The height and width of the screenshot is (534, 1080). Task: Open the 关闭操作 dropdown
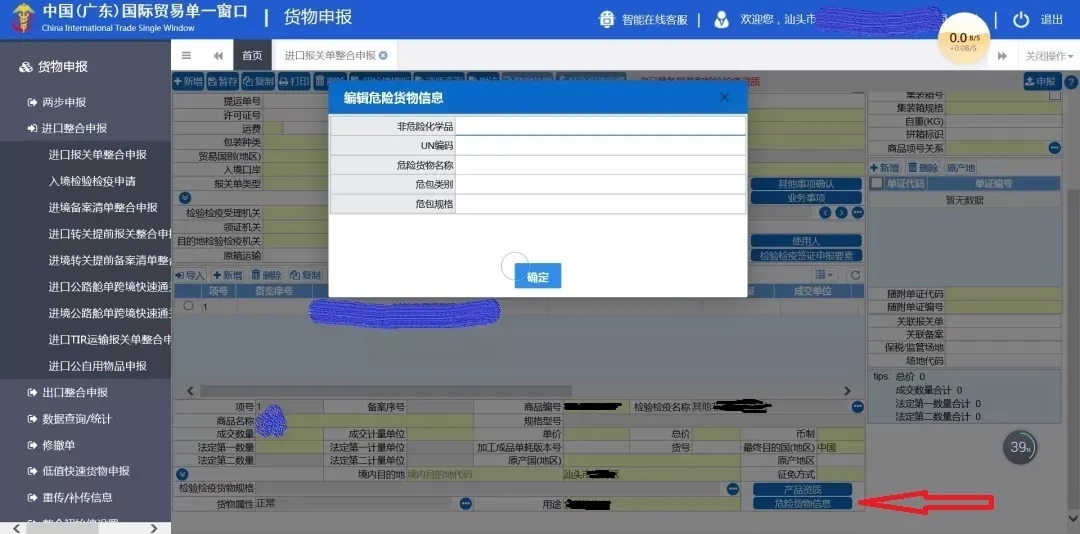(x=1048, y=56)
